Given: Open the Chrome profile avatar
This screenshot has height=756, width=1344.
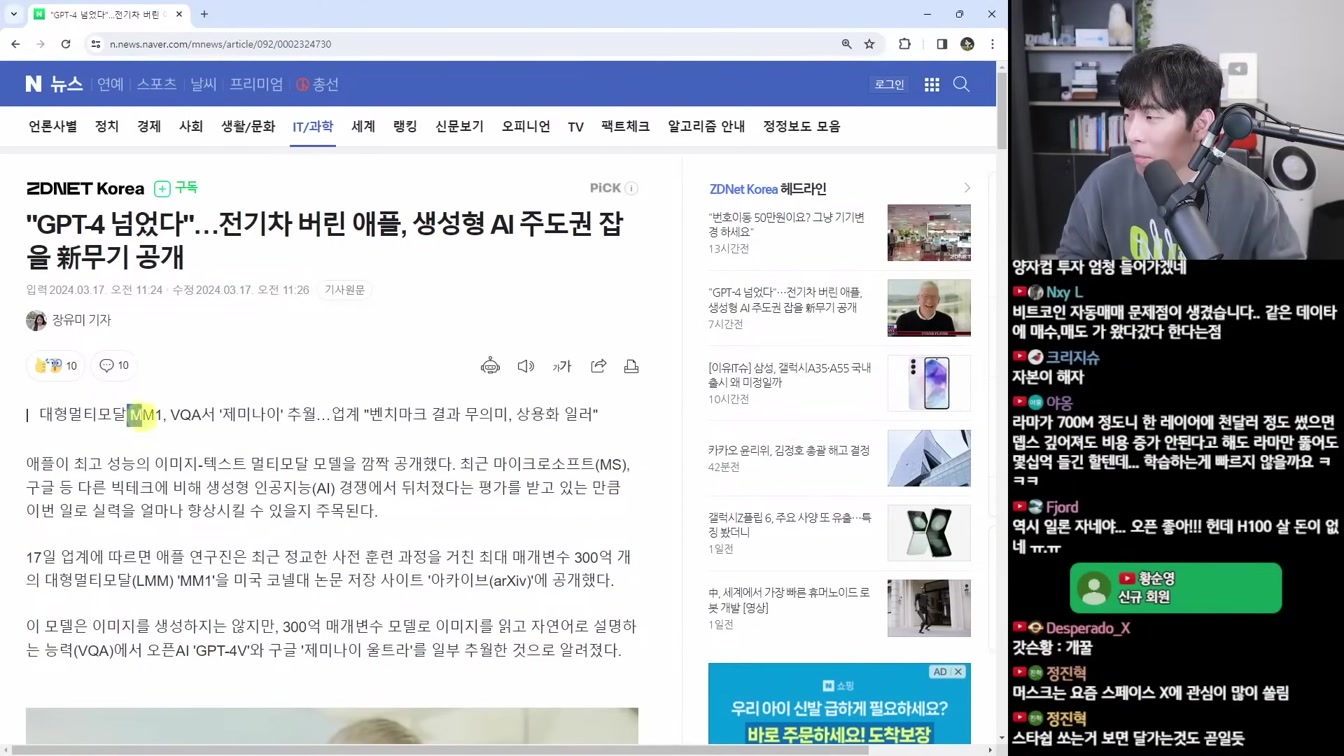Looking at the screenshot, I should pyautogui.click(x=967, y=44).
